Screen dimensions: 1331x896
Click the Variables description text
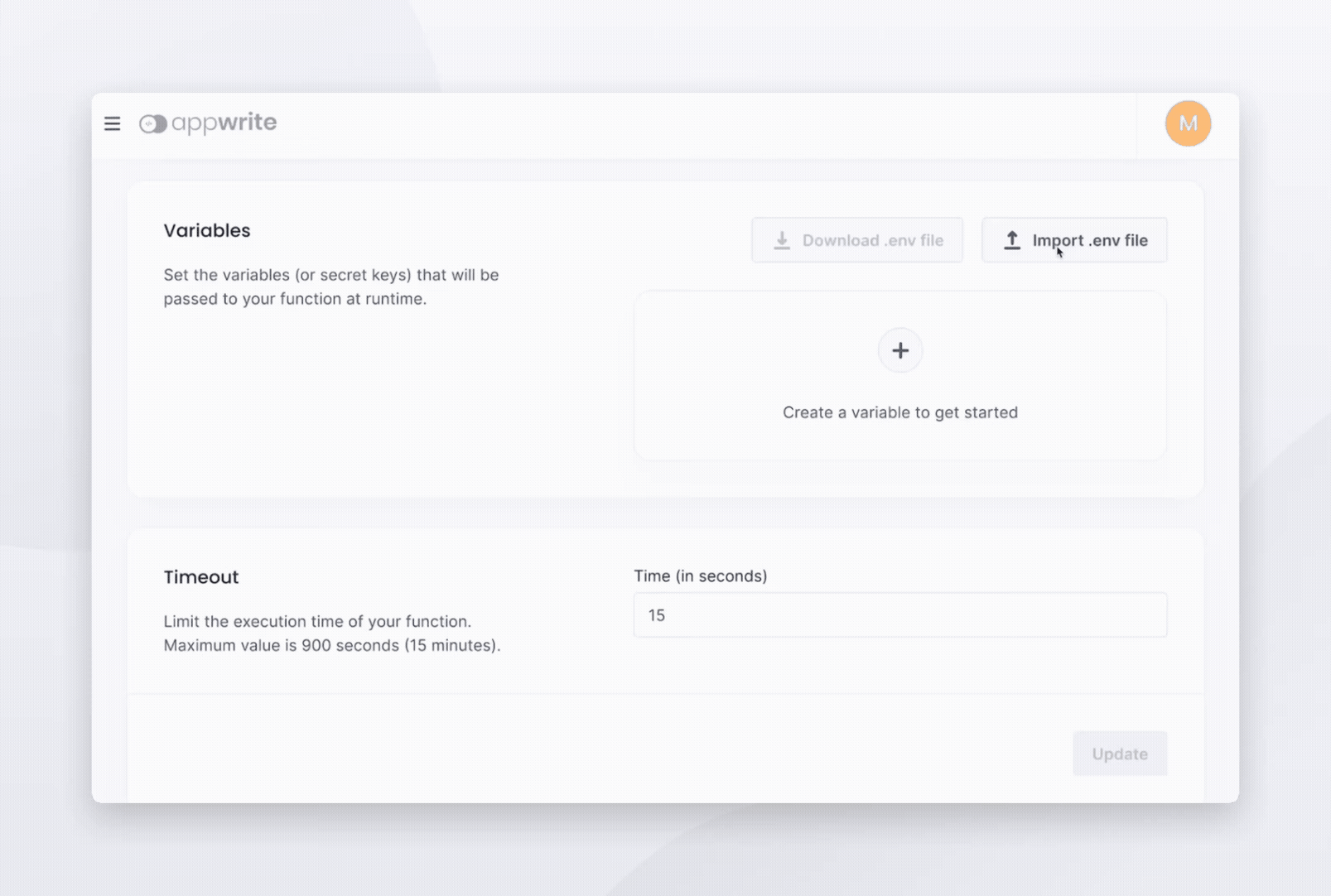(x=330, y=287)
